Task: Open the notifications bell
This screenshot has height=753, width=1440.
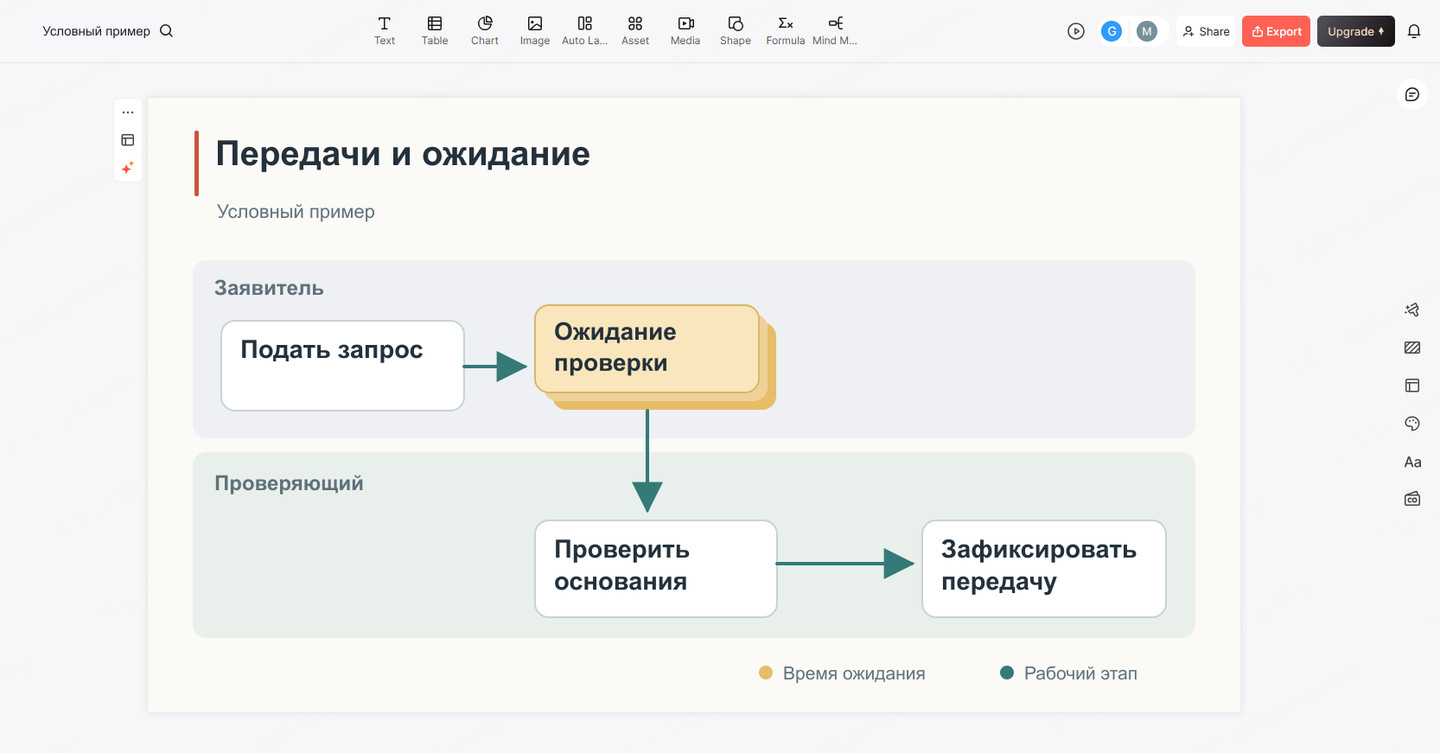Action: pos(1414,31)
